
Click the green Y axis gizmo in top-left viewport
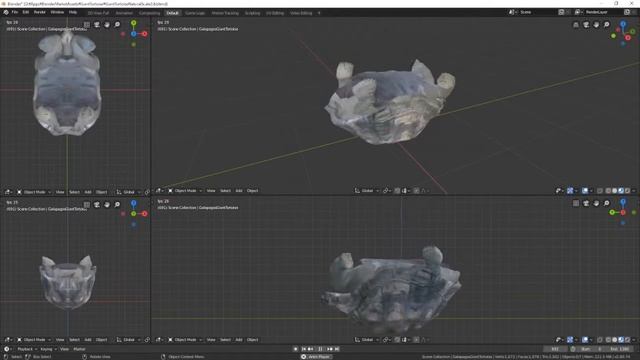133,23
